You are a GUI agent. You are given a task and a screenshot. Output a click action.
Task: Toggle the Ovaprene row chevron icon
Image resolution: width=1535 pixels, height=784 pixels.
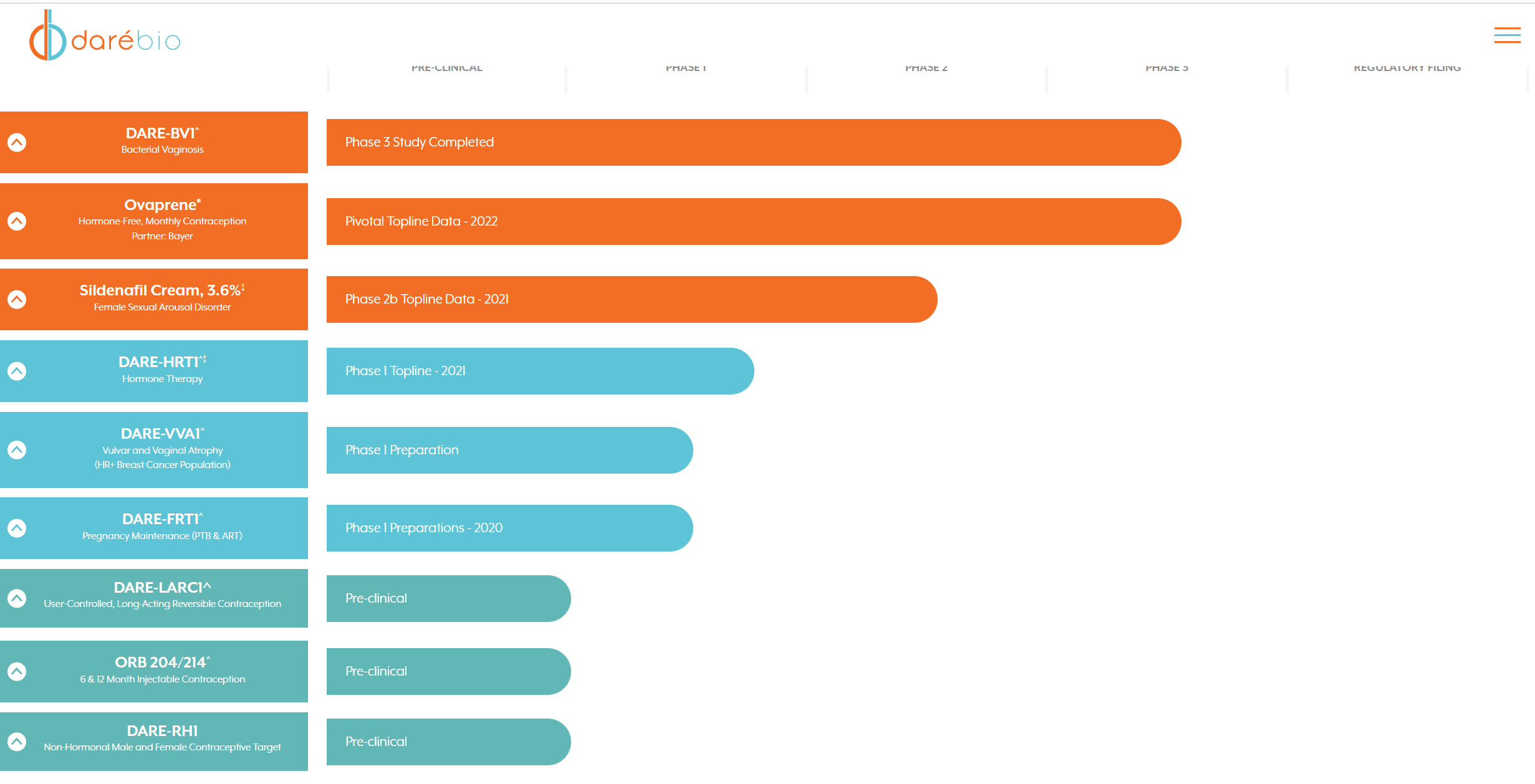[17, 221]
